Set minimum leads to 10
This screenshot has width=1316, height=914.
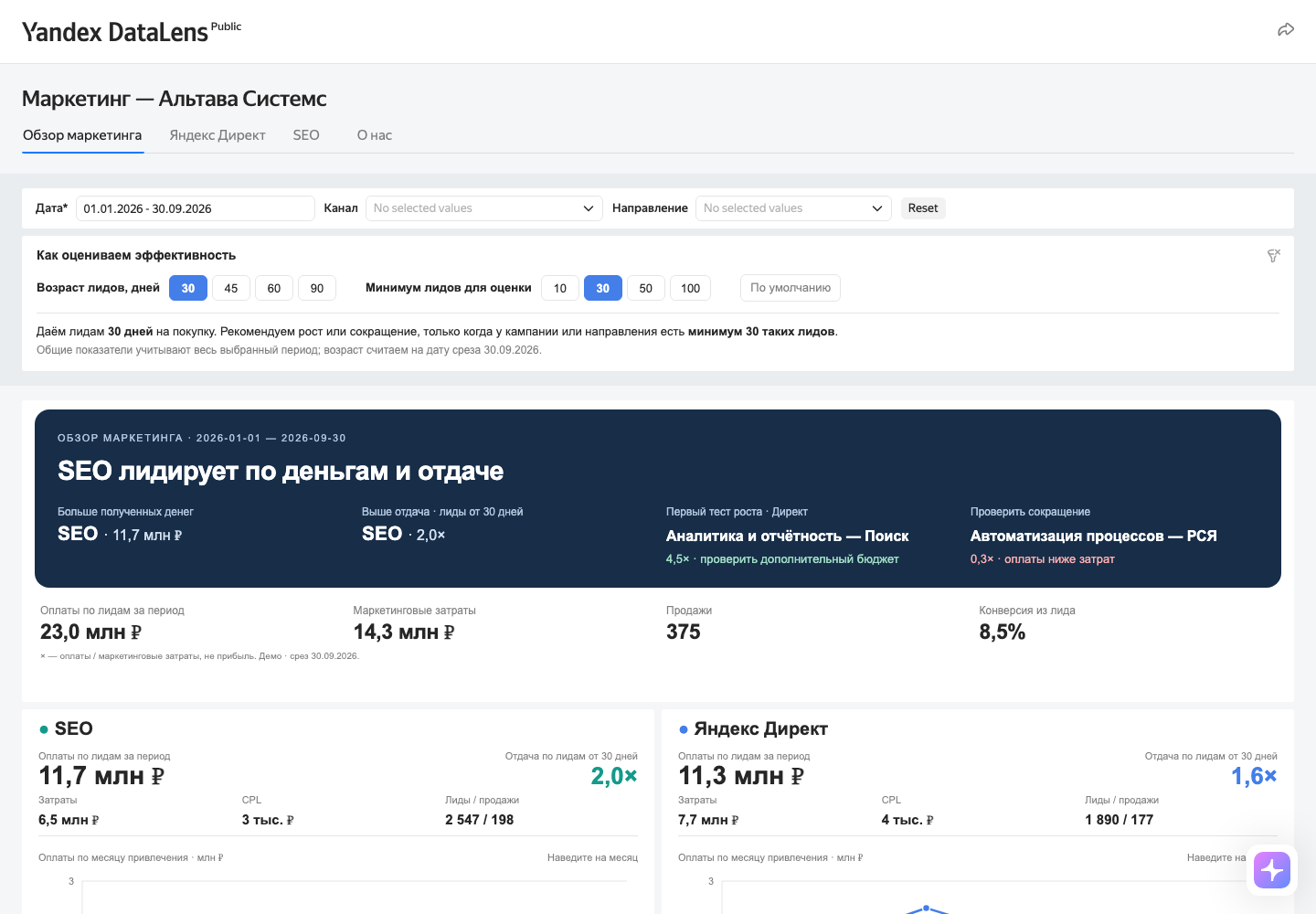coord(560,288)
